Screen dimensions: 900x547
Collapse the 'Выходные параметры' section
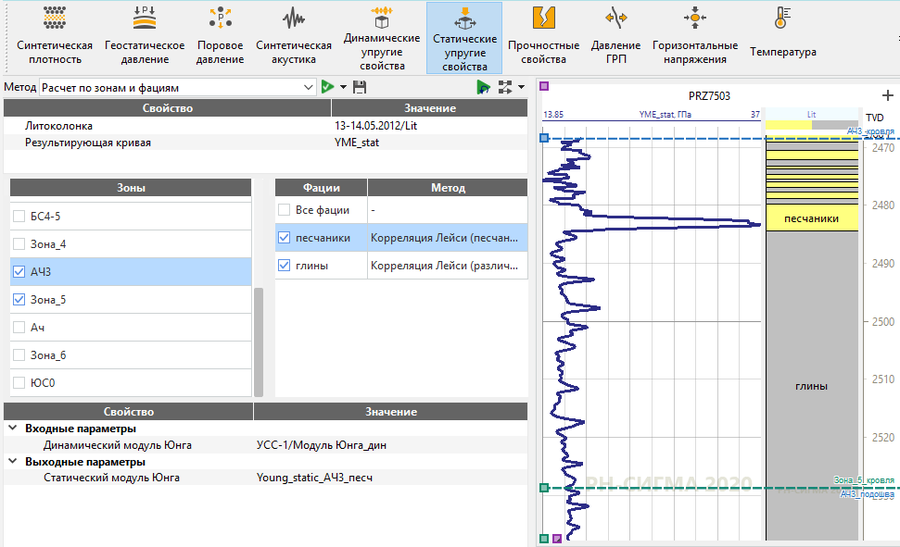click(12, 462)
